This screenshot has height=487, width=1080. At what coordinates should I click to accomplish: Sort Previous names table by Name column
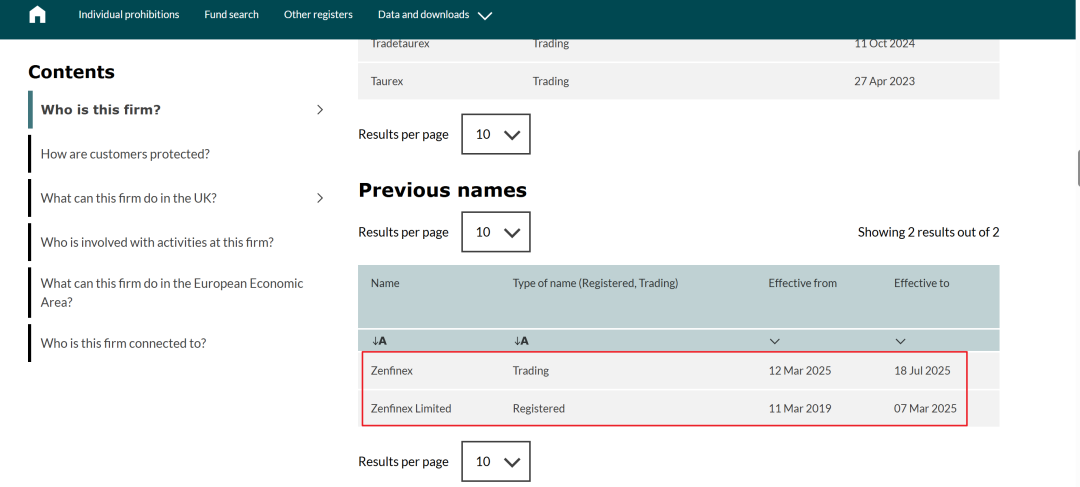tap(379, 341)
